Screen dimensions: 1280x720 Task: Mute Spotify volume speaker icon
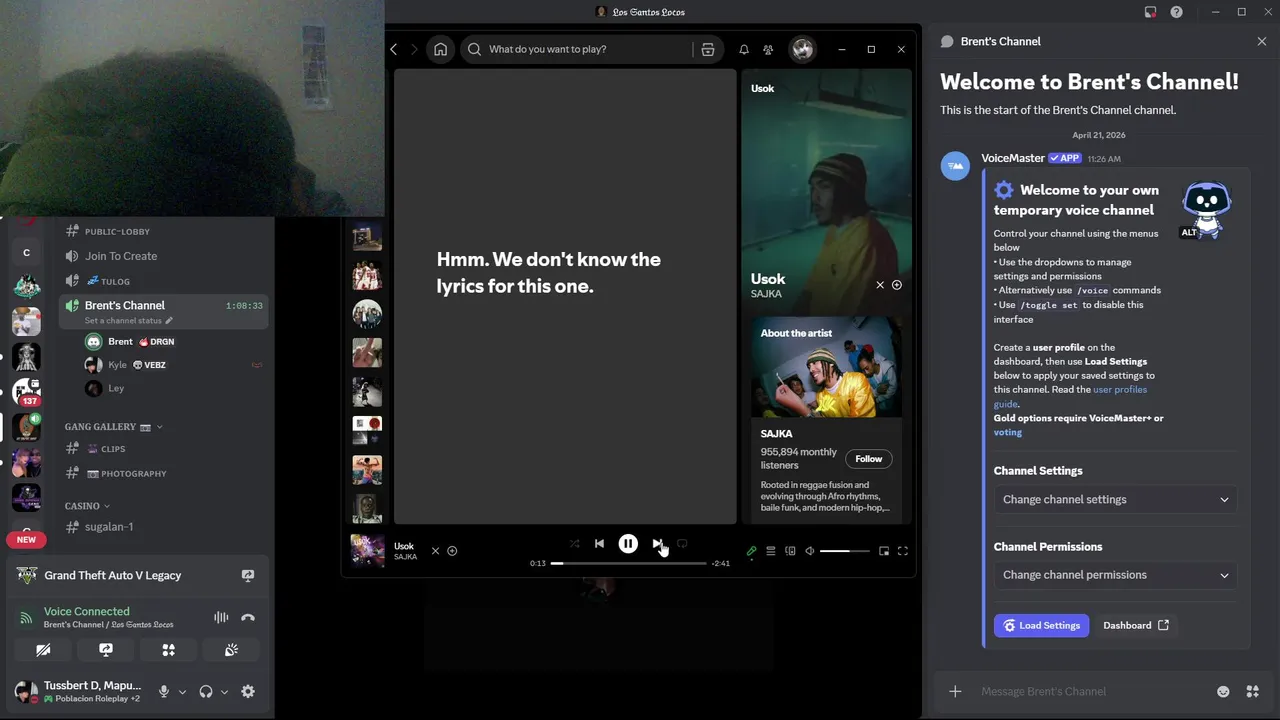[x=810, y=551]
